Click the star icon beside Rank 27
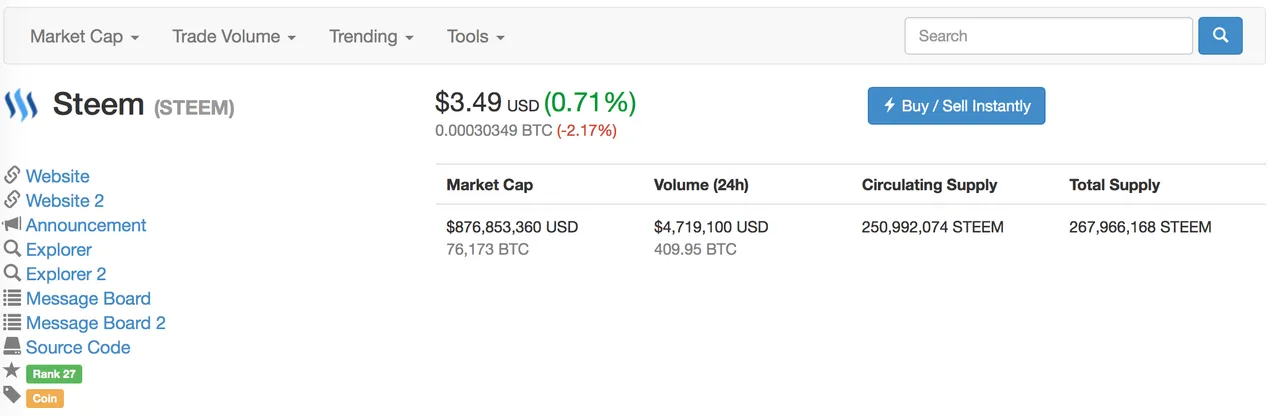 12,371
